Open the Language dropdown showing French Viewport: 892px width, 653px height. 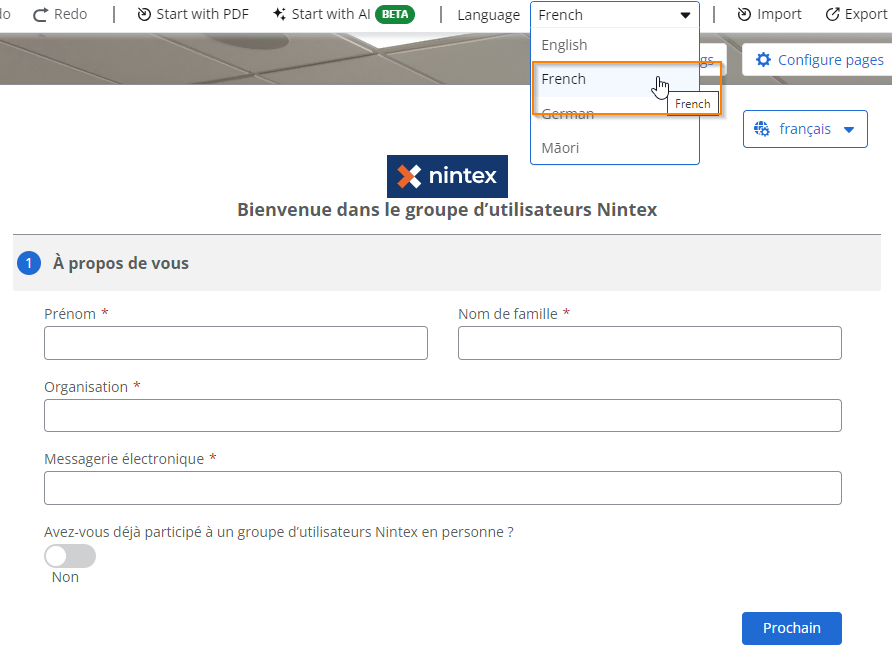click(614, 15)
